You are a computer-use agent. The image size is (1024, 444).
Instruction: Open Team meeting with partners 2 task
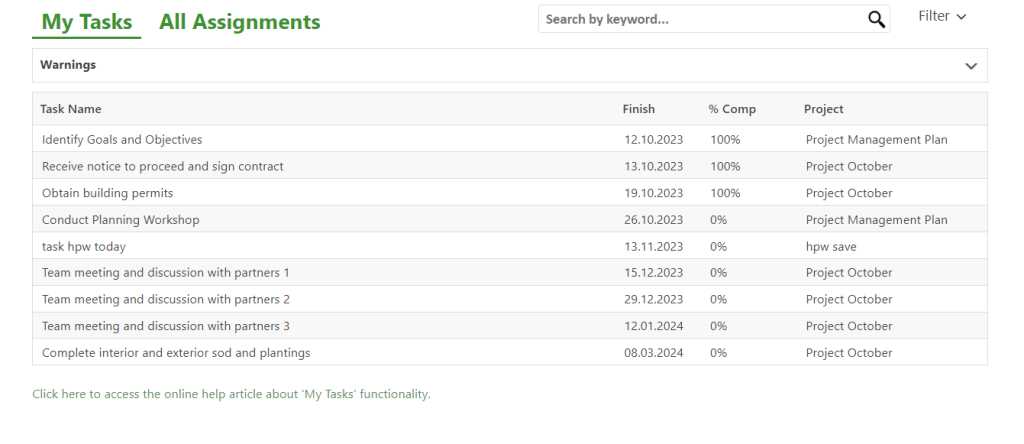click(x=166, y=299)
